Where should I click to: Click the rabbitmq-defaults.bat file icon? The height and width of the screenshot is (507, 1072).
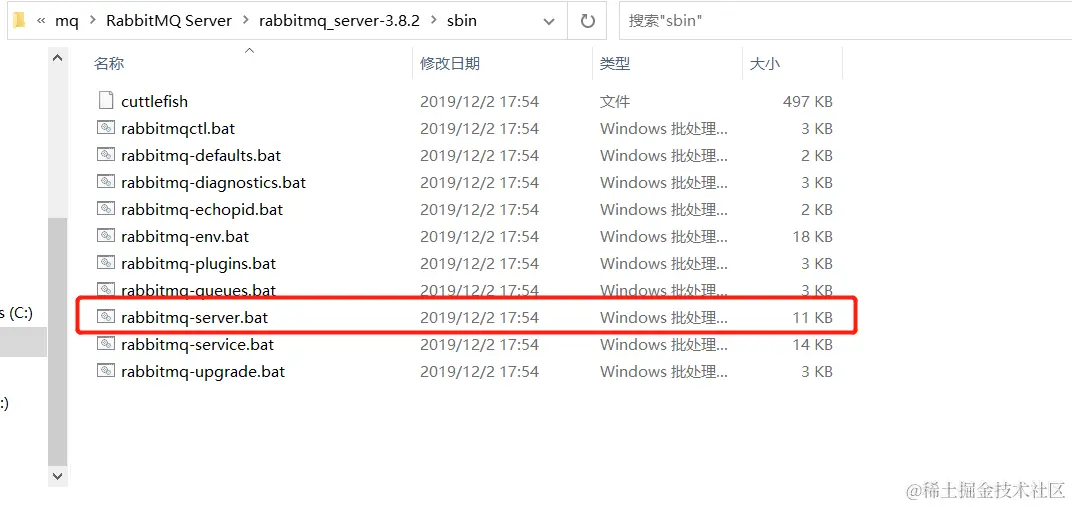(105, 155)
